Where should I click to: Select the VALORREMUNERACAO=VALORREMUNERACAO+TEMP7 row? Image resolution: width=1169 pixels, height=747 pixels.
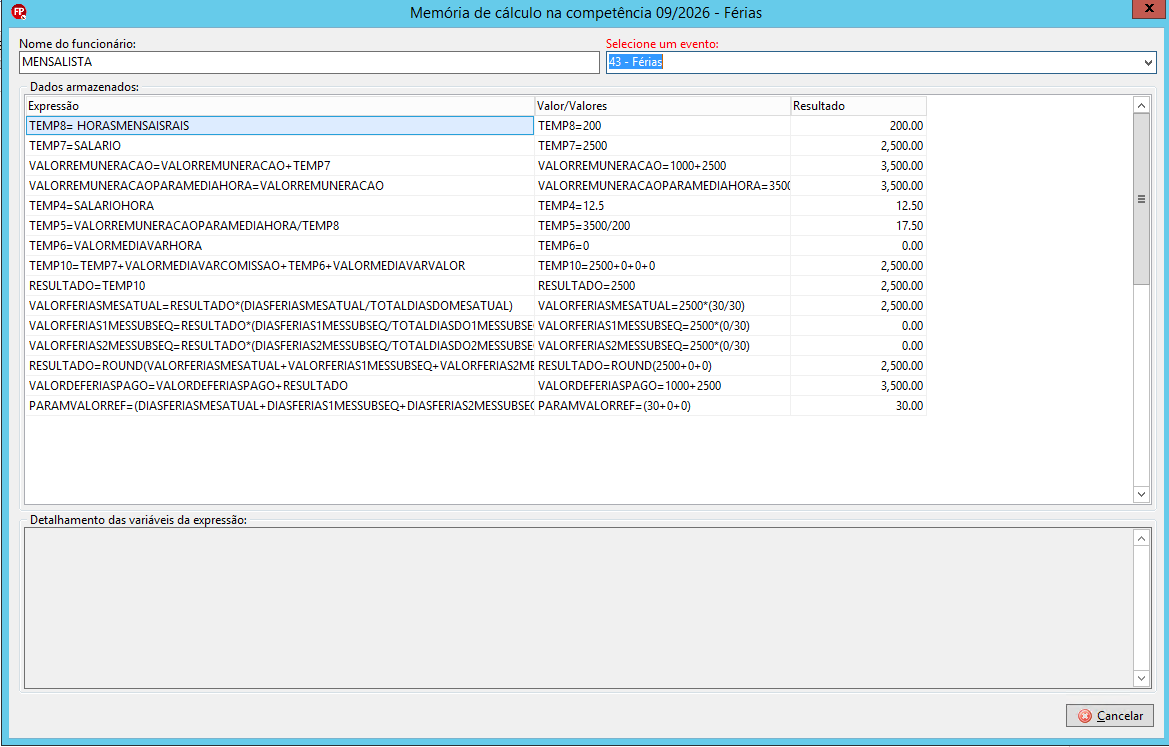click(x=280, y=166)
